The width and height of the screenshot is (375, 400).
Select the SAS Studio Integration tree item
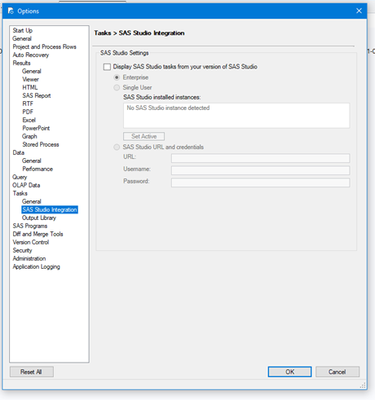(50, 210)
